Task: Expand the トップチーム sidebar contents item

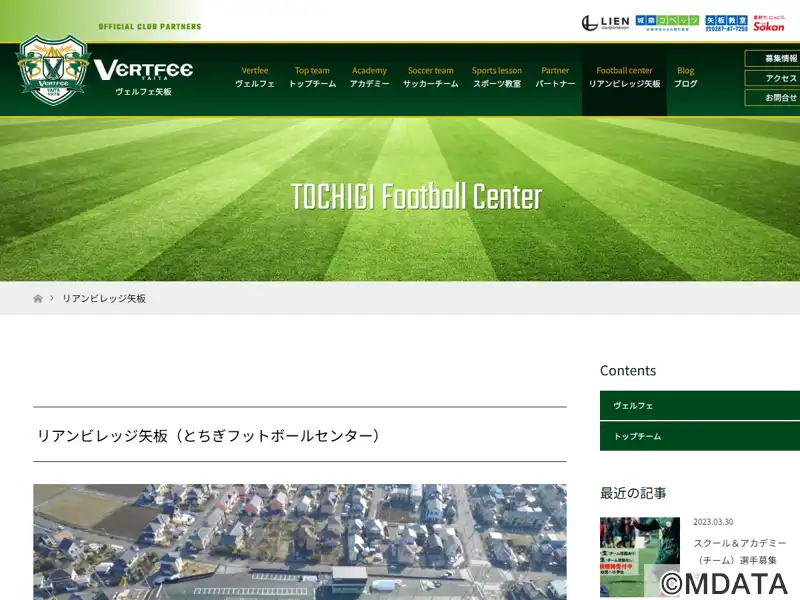Action: coord(700,436)
